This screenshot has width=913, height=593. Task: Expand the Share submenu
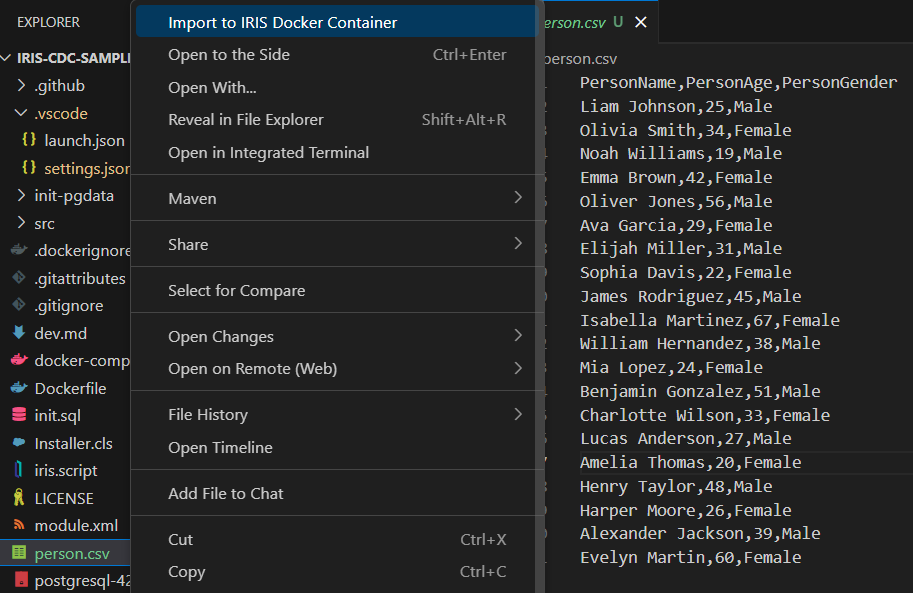[x=517, y=244]
